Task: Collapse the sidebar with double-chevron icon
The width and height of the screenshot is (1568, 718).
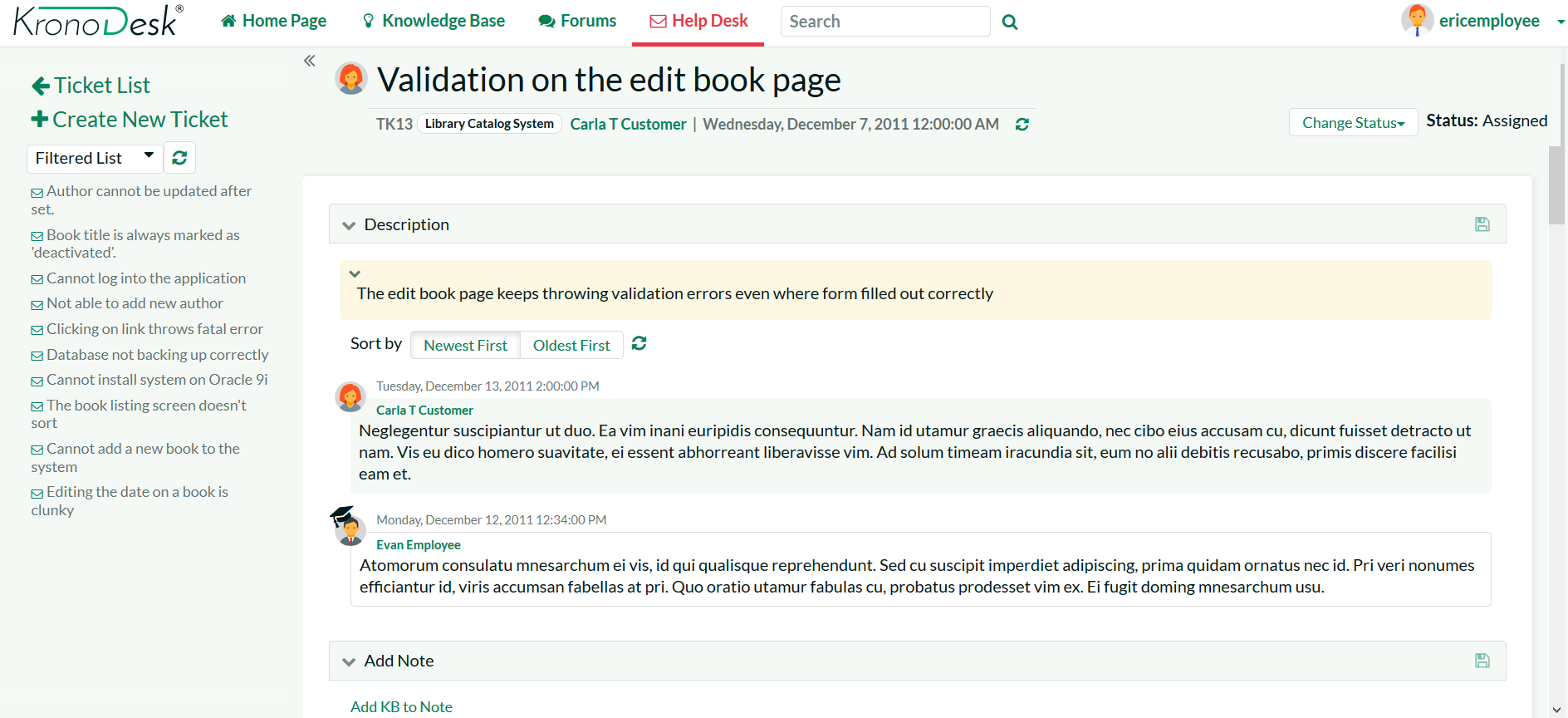Action: coord(310,61)
